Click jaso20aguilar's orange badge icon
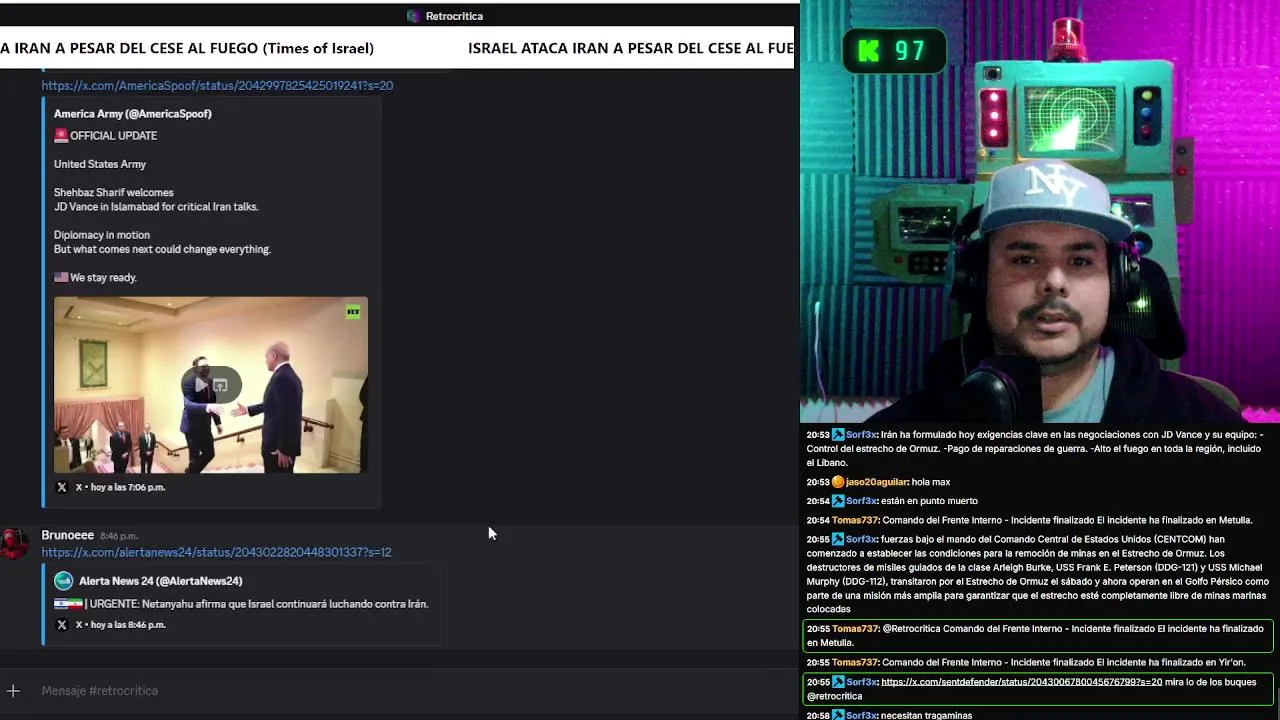Image resolution: width=1280 pixels, height=720 pixels. click(x=838, y=482)
